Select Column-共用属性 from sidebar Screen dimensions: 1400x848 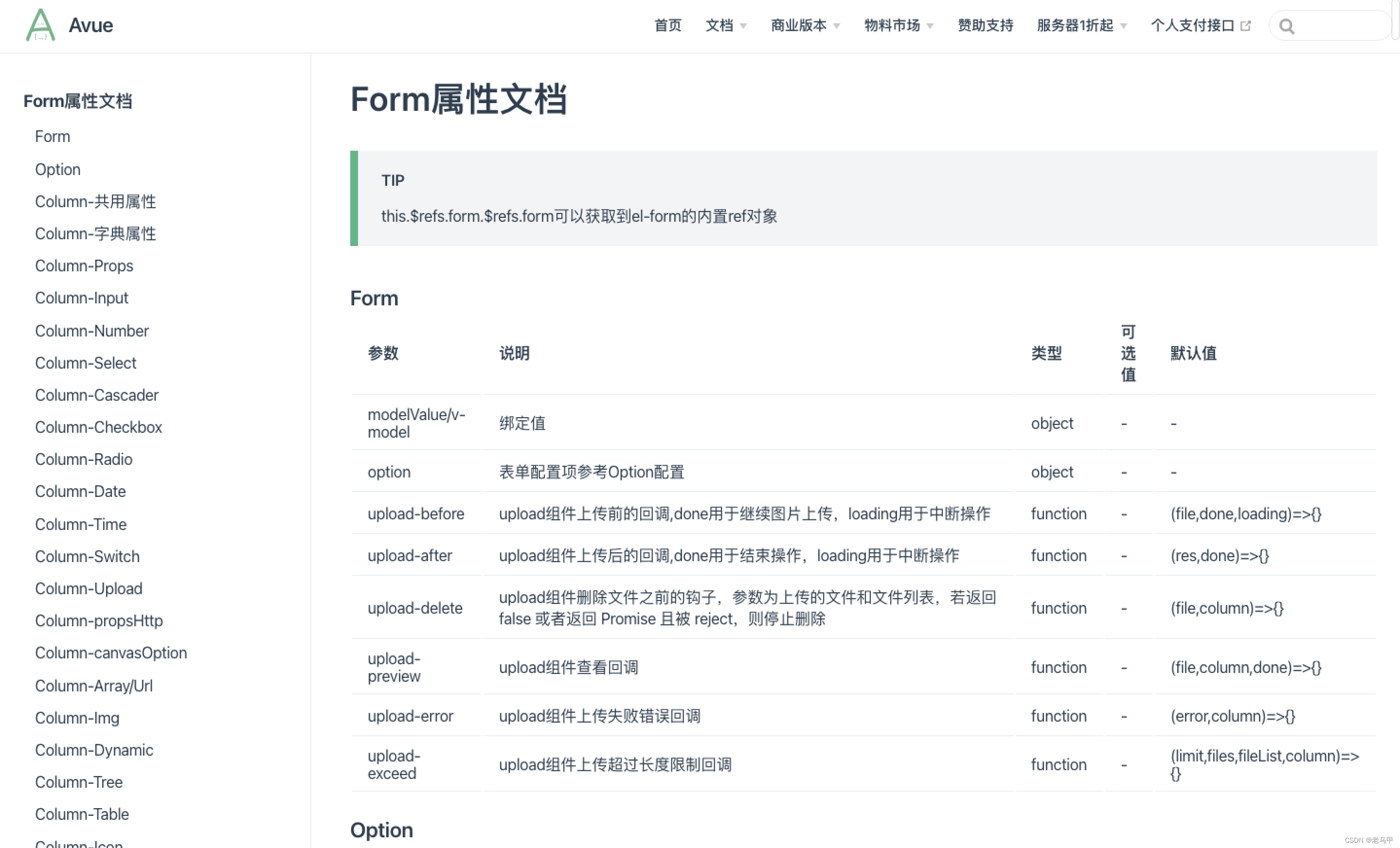pos(95,201)
